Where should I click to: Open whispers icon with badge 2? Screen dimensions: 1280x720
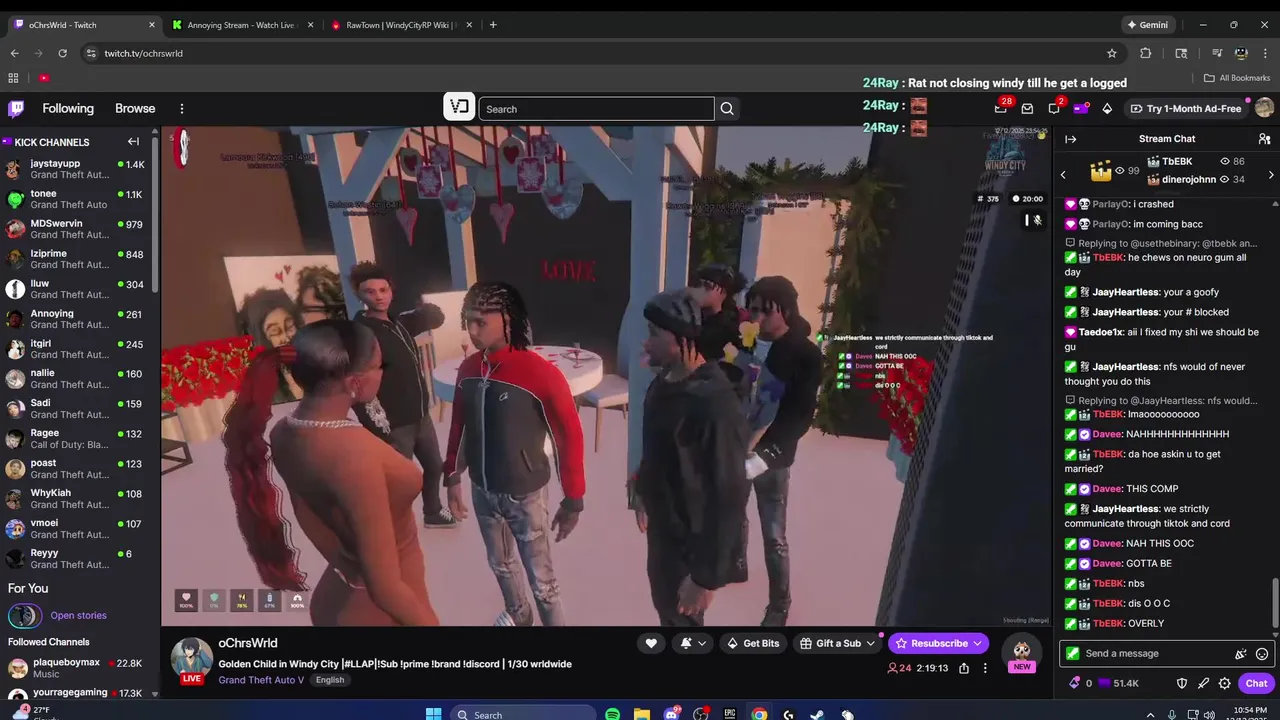1054,108
